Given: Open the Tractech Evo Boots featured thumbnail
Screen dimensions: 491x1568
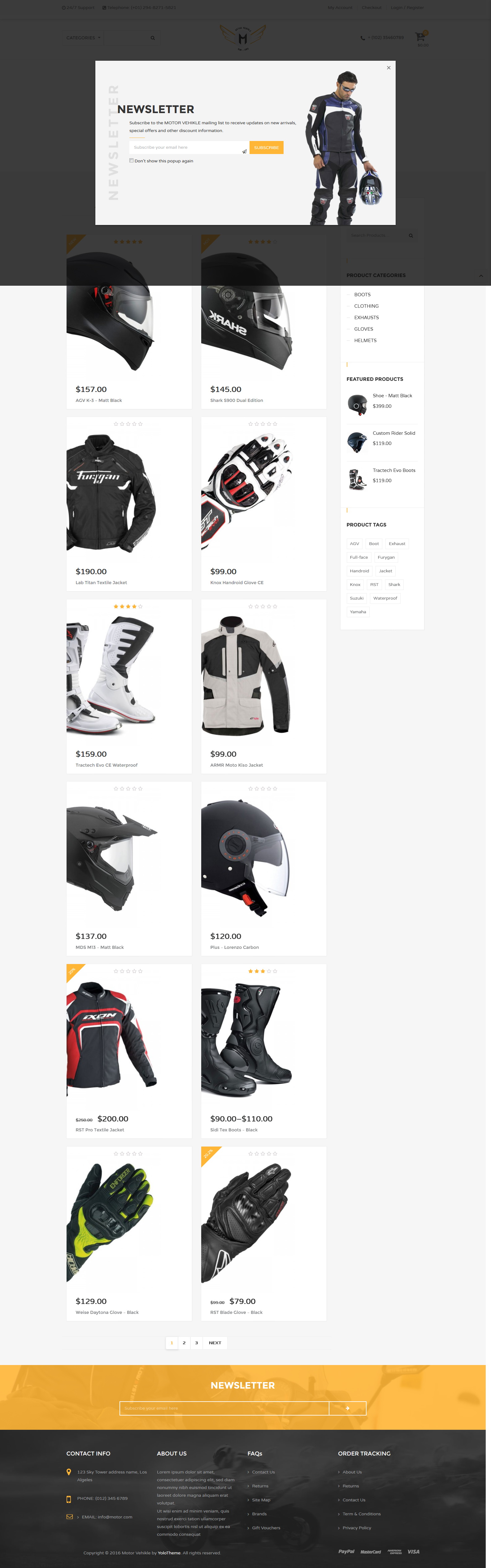Looking at the screenshot, I should click(357, 479).
